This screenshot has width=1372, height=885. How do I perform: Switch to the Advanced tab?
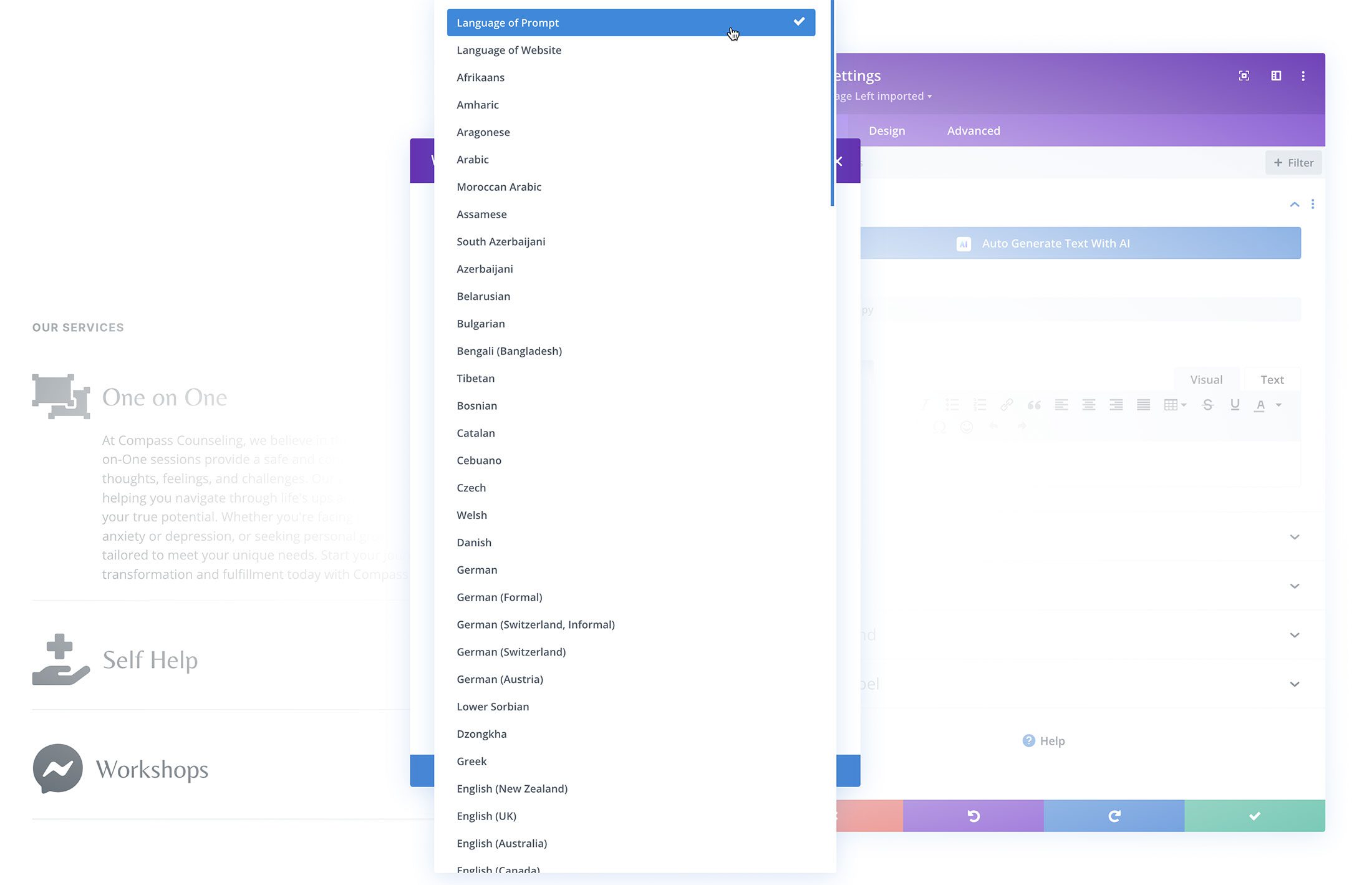coord(973,130)
